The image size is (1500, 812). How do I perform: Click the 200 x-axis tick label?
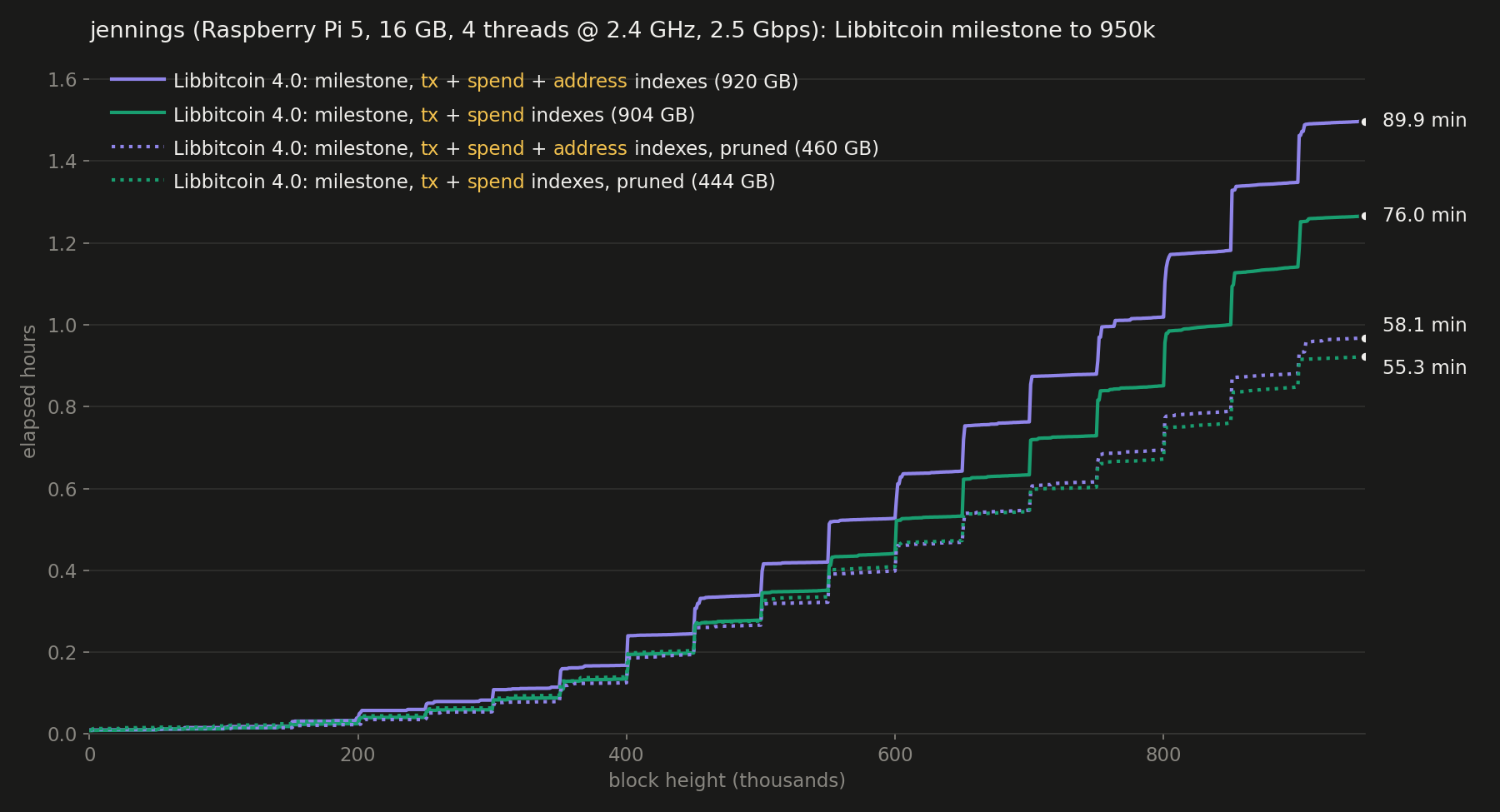[357, 755]
